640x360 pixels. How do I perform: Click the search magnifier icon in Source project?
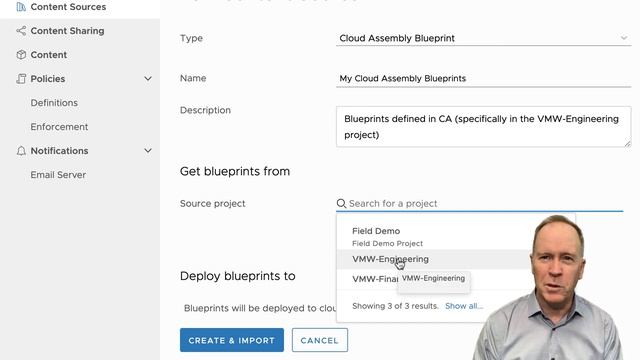(341, 203)
